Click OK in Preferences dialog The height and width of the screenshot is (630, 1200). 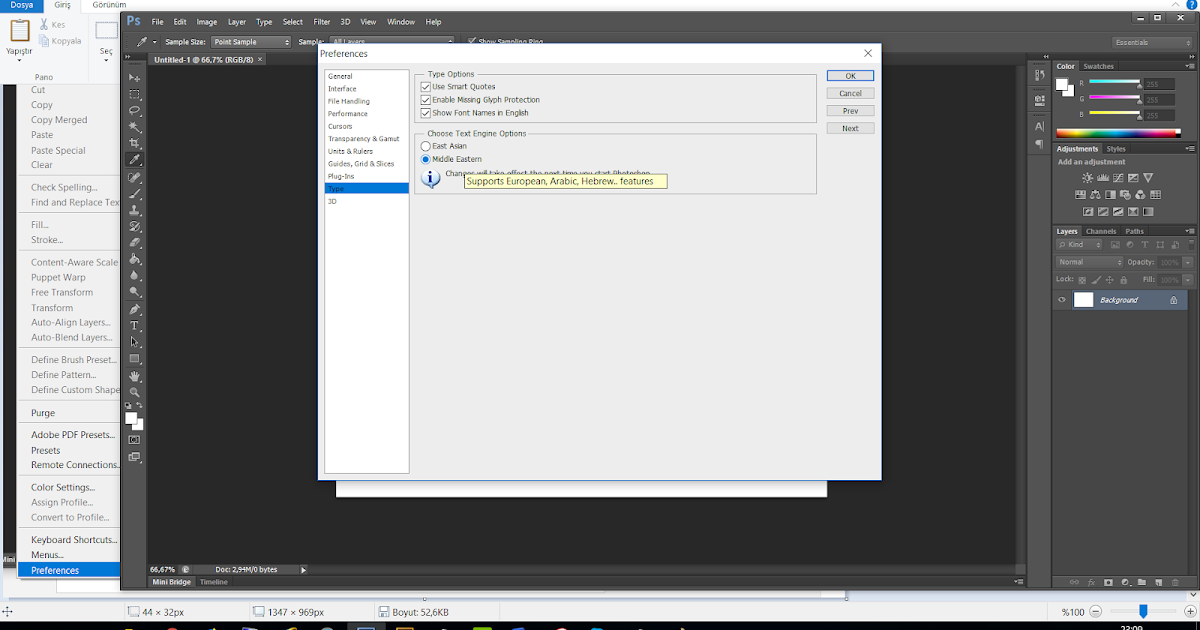pyautogui.click(x=850, y=76)
